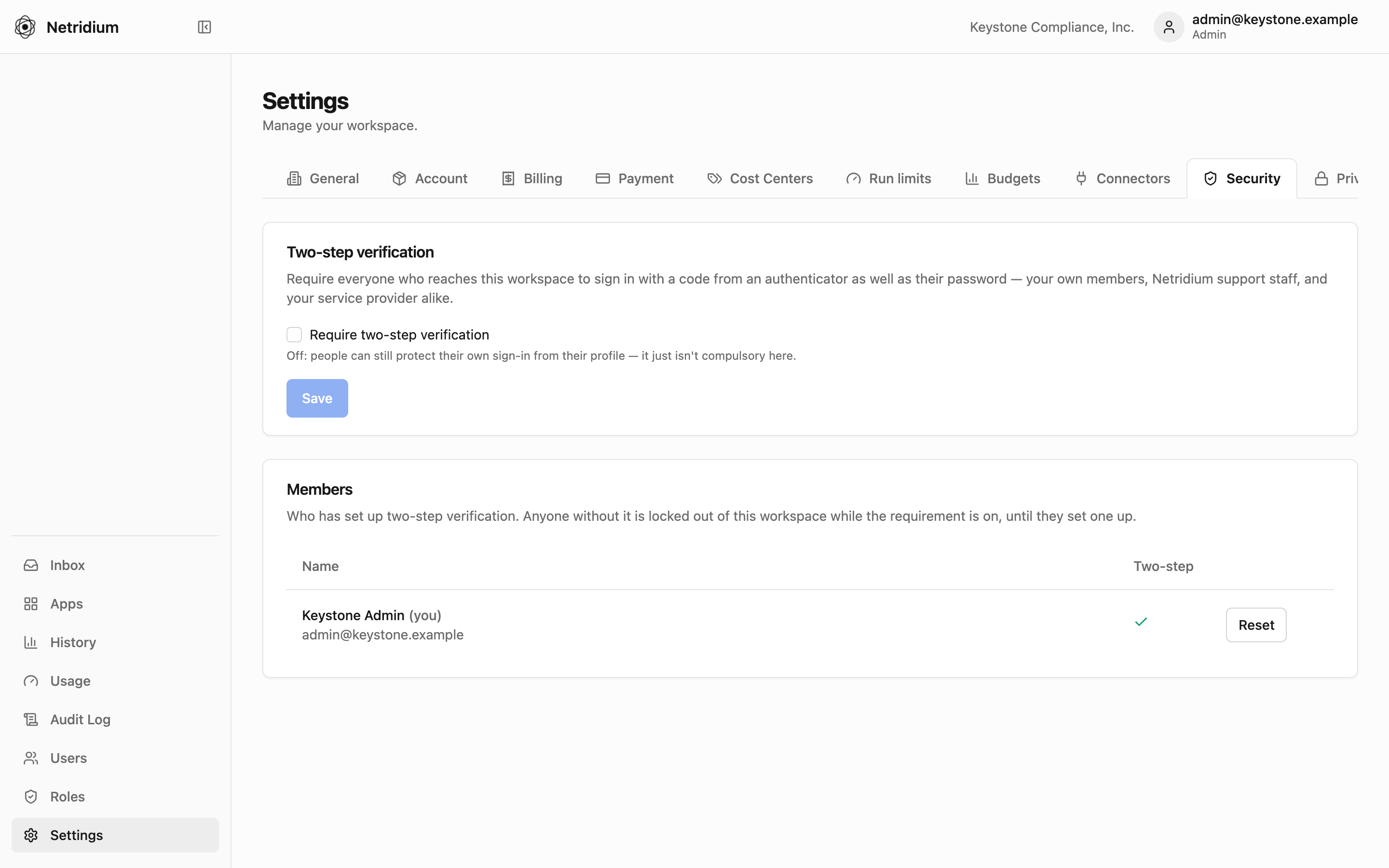This screenshot has width=1389, height=868.
Task: Click the Account tab cube icon
Action: (x=399, y=178)
